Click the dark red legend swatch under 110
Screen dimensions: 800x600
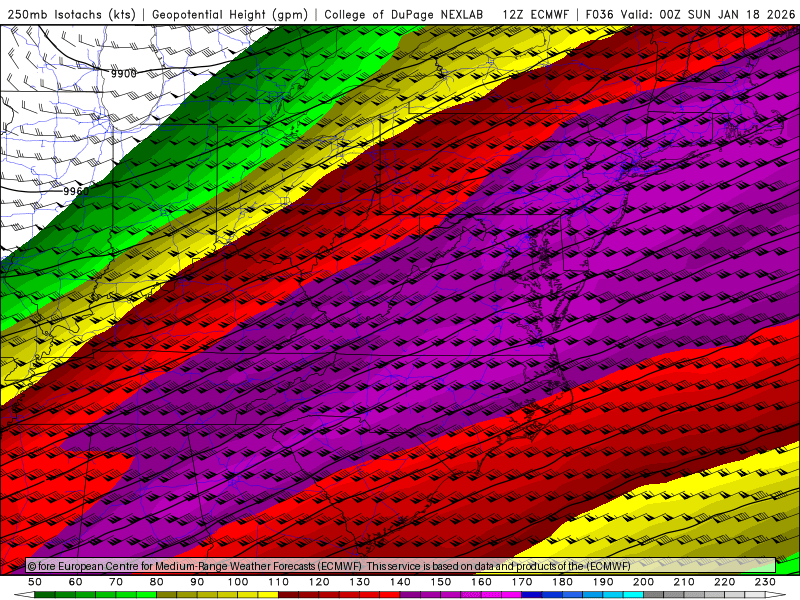tap(289, 595)
